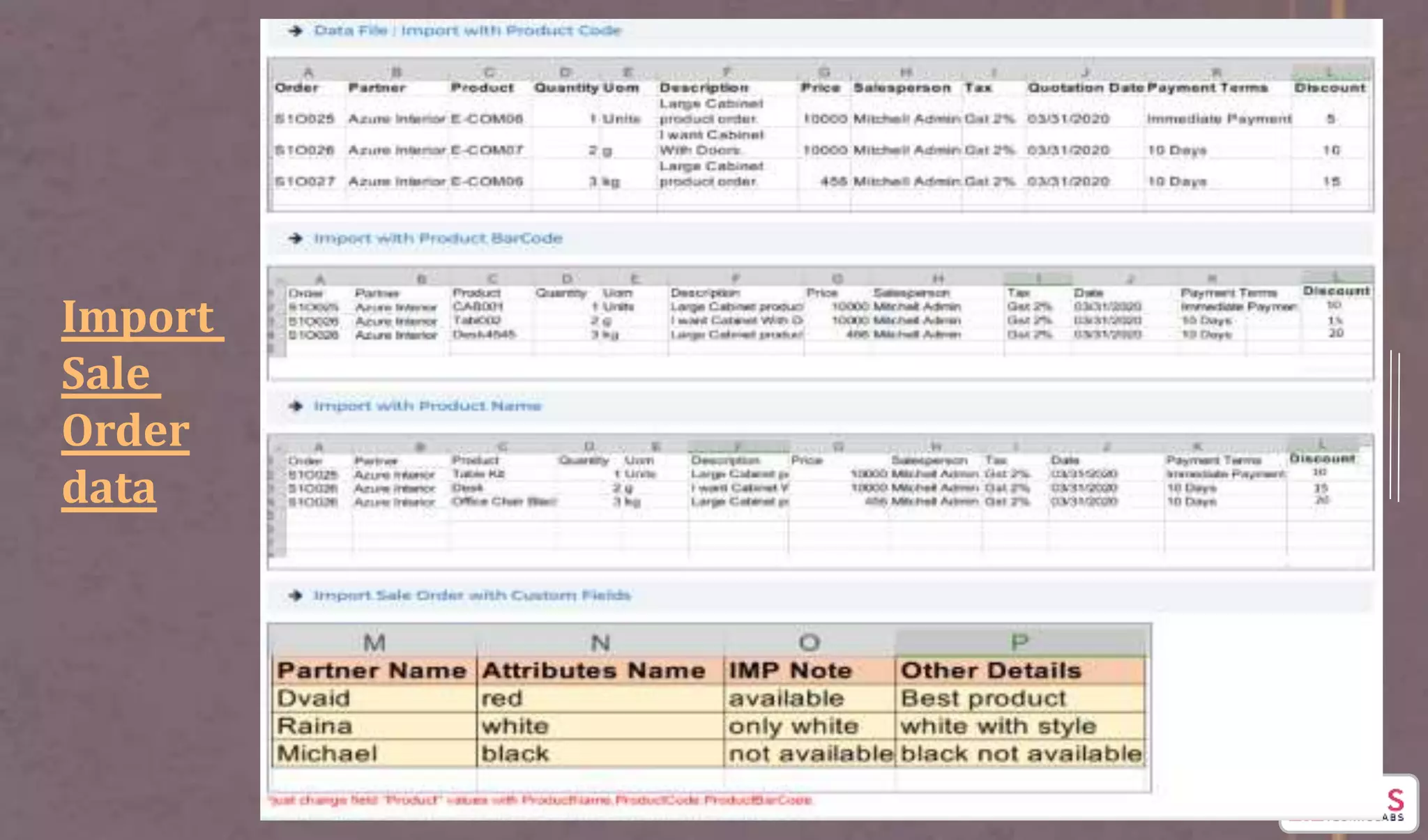Click arrow icon beside Import Sale Order Custom Fields

296,595
